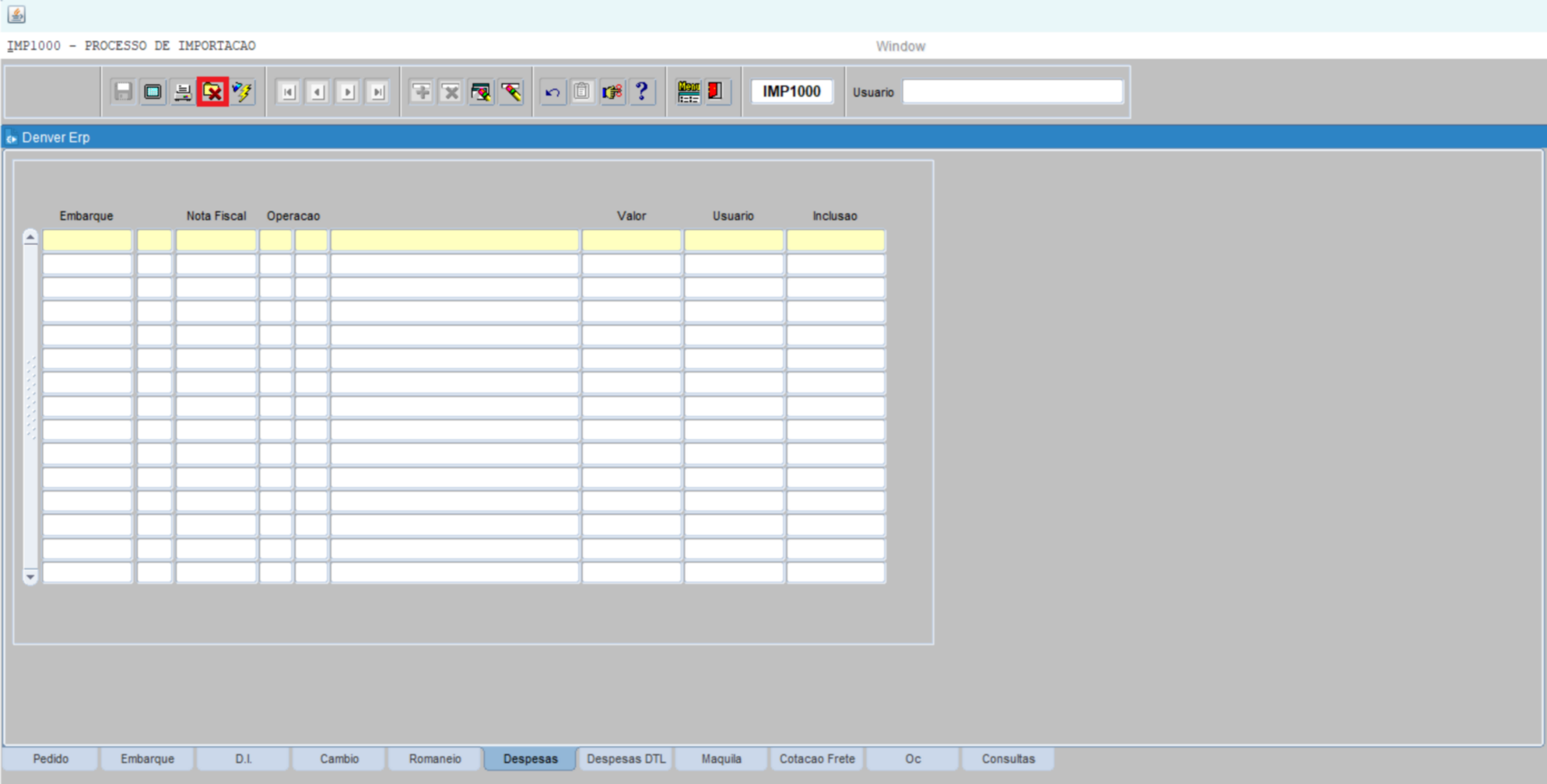Open help with the question mark icon
The width and height of the screenshot is (1547, 784).
point(642,92)
